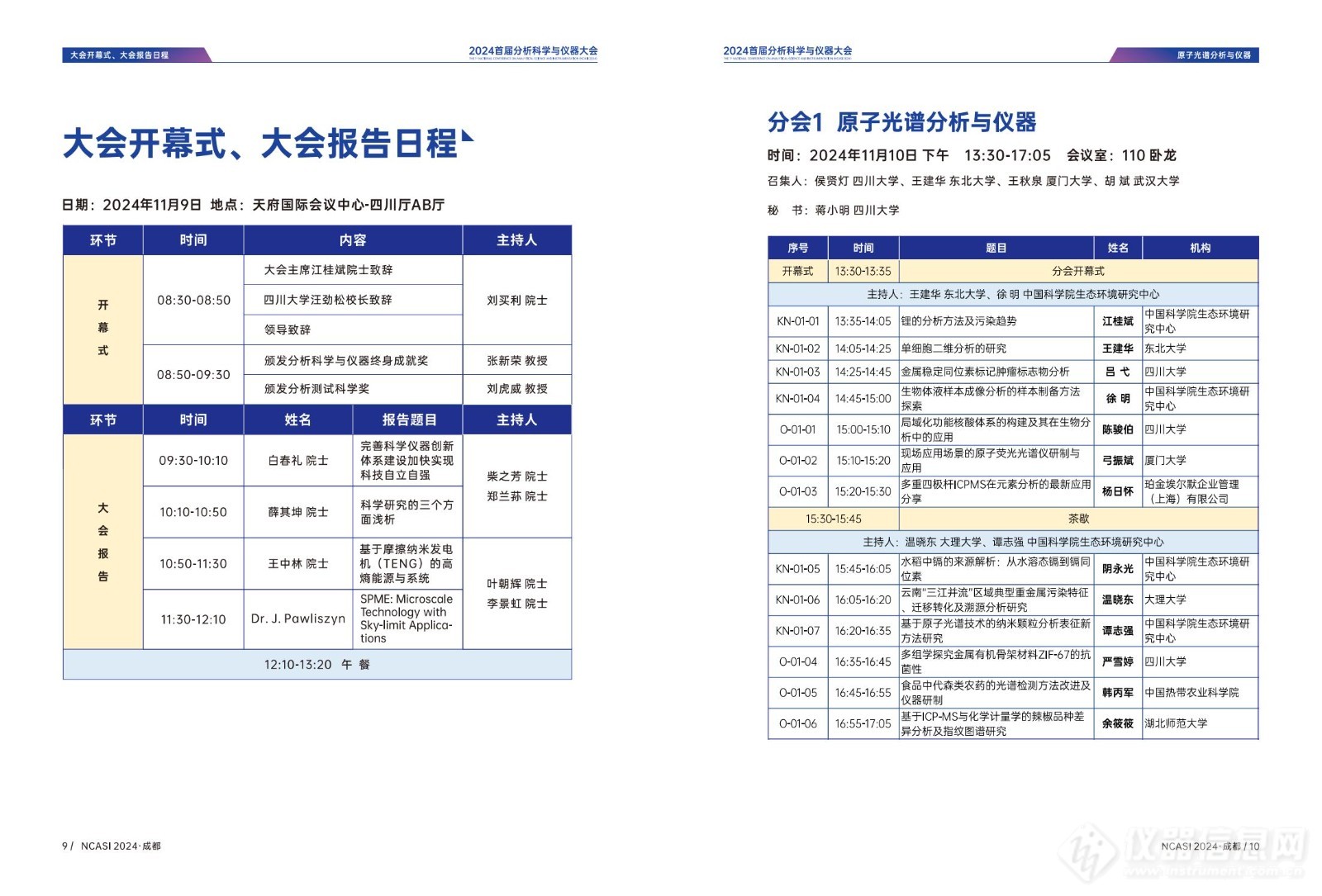Viewport: 1322px width, 896px height.
Task: Select the cell O-01-02
Action: click(x=798, y=461)
